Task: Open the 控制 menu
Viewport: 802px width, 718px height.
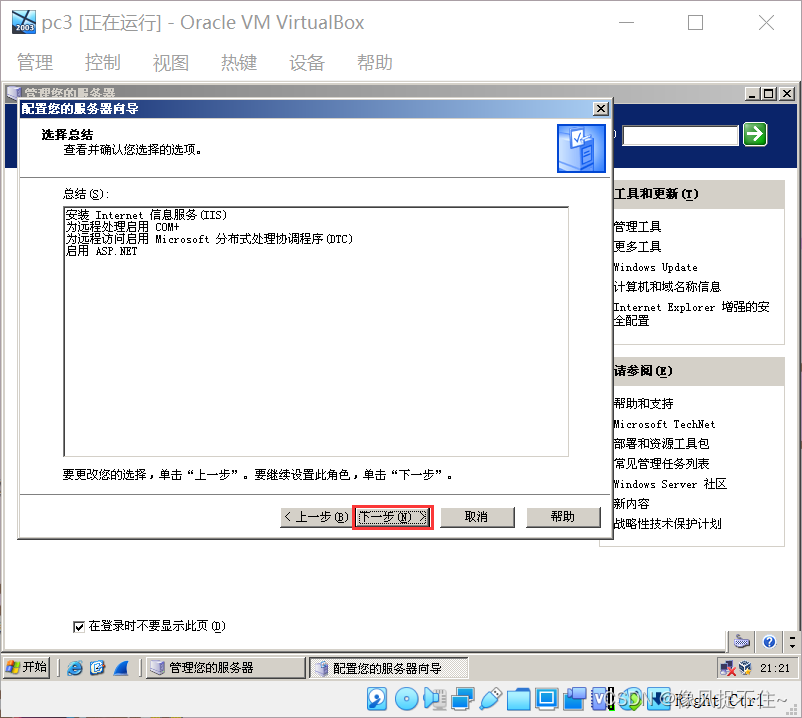Action: [103, 62]
